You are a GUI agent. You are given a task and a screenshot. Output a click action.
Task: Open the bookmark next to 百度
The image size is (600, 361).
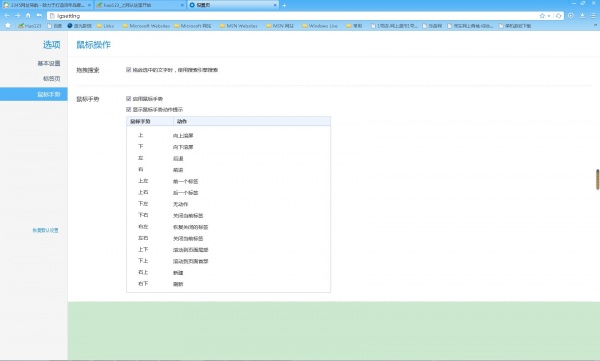pyautogui.click(x=80, y=26)
